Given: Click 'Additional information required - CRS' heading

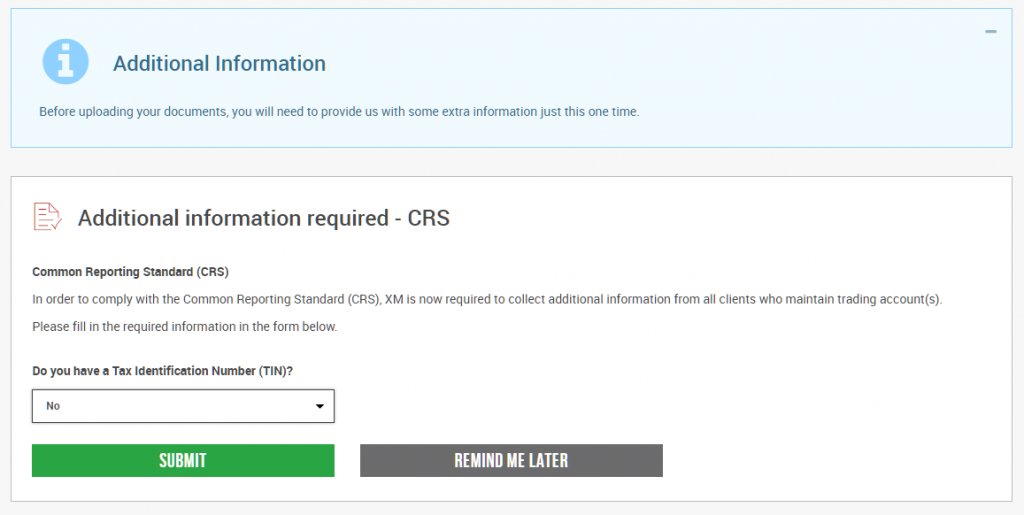Looking at the screenshot, I should (x=264, y=217).
